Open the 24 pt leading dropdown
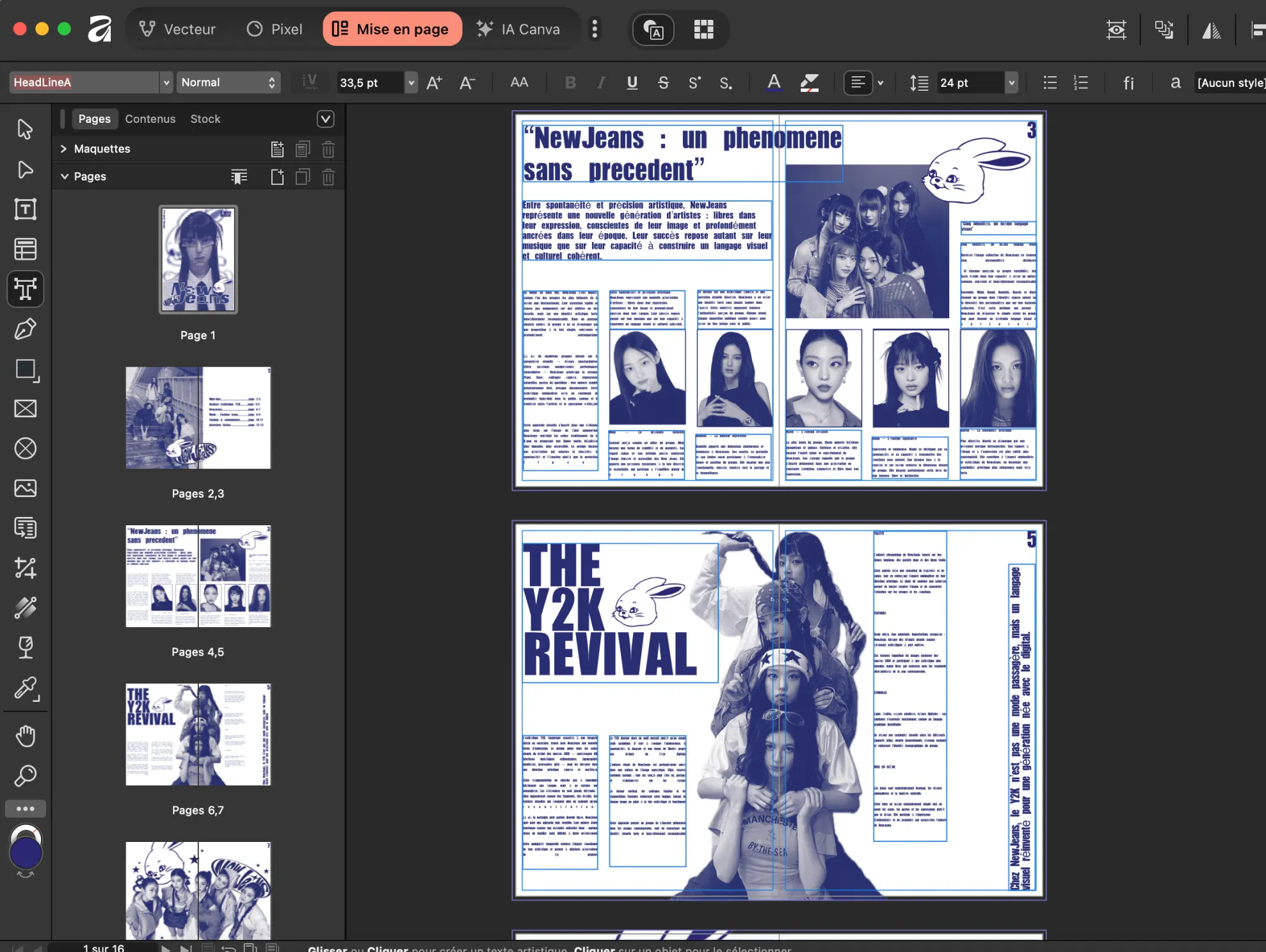The width and height of the screenshot is (1266, 952). (1011, 83)
